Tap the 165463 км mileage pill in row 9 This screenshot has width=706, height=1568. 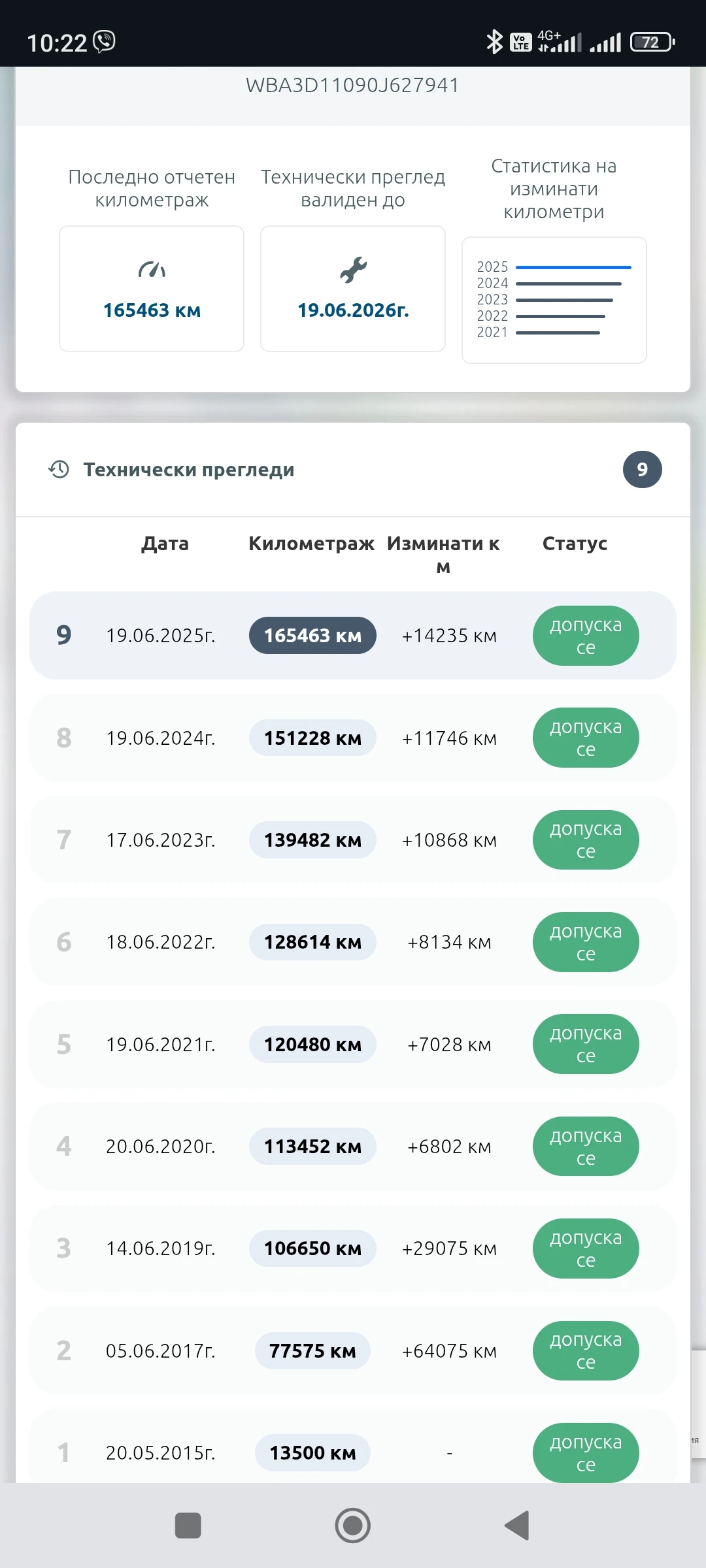pyautogui.click(x=312, y=635)
